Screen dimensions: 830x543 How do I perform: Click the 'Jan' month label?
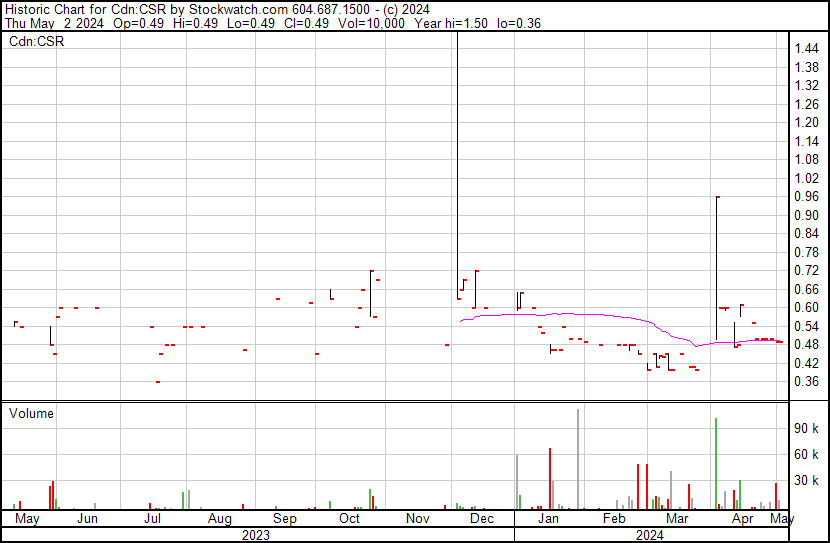(548, 519)
